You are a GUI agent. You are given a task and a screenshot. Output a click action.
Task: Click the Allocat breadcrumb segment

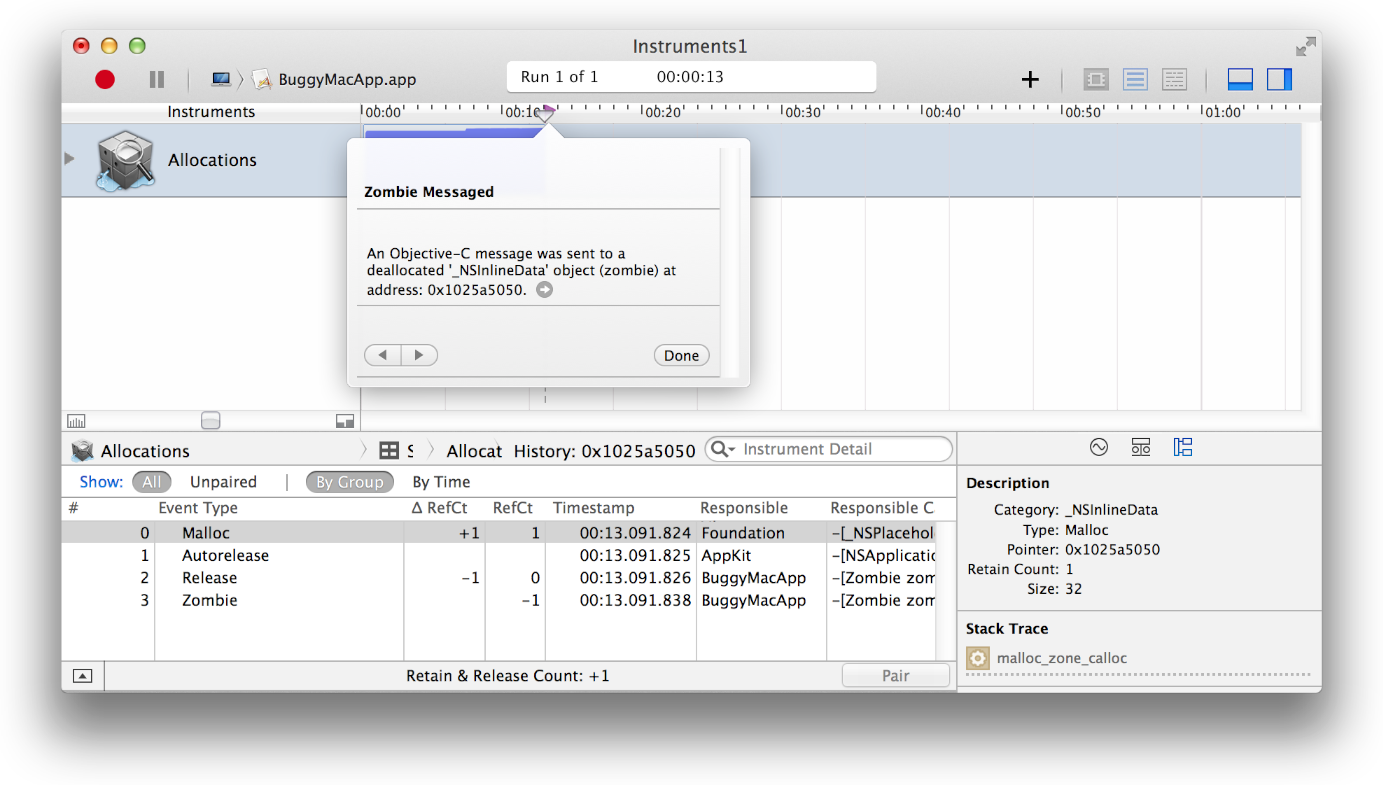point(474,451)
